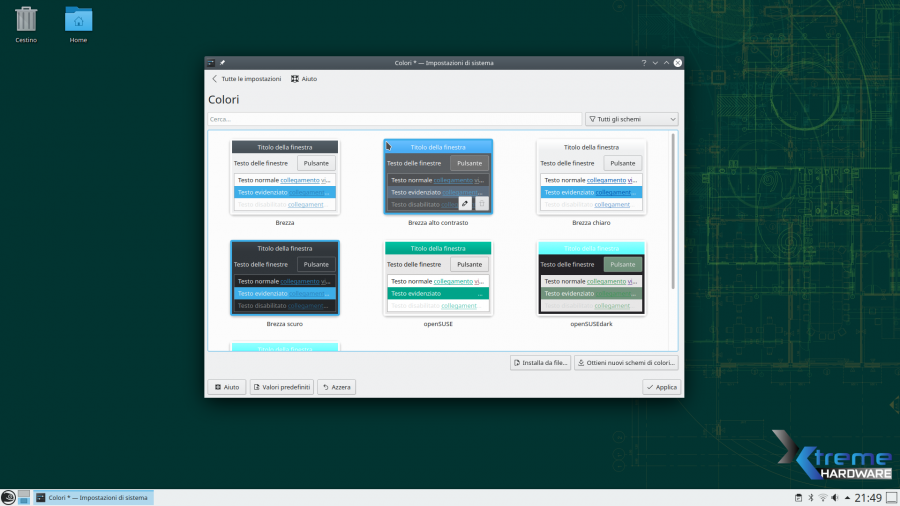Go back to 'Tutte le impostazioni'
900x506 pixels.
(246, 79)
